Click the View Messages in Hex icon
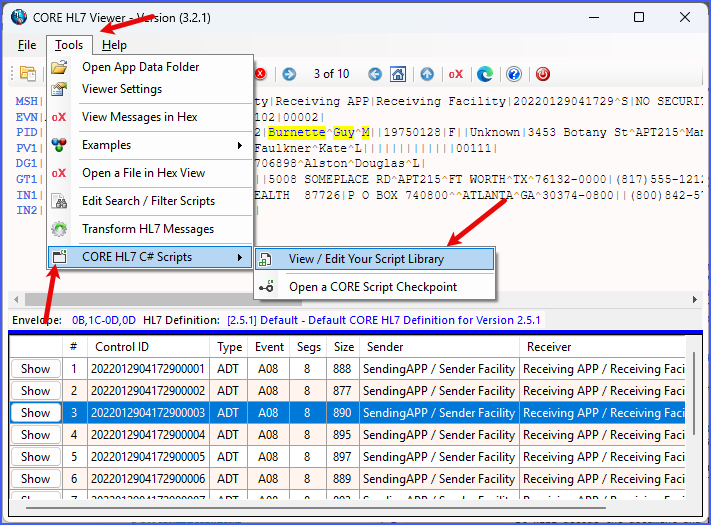 [x=59, y=117]
